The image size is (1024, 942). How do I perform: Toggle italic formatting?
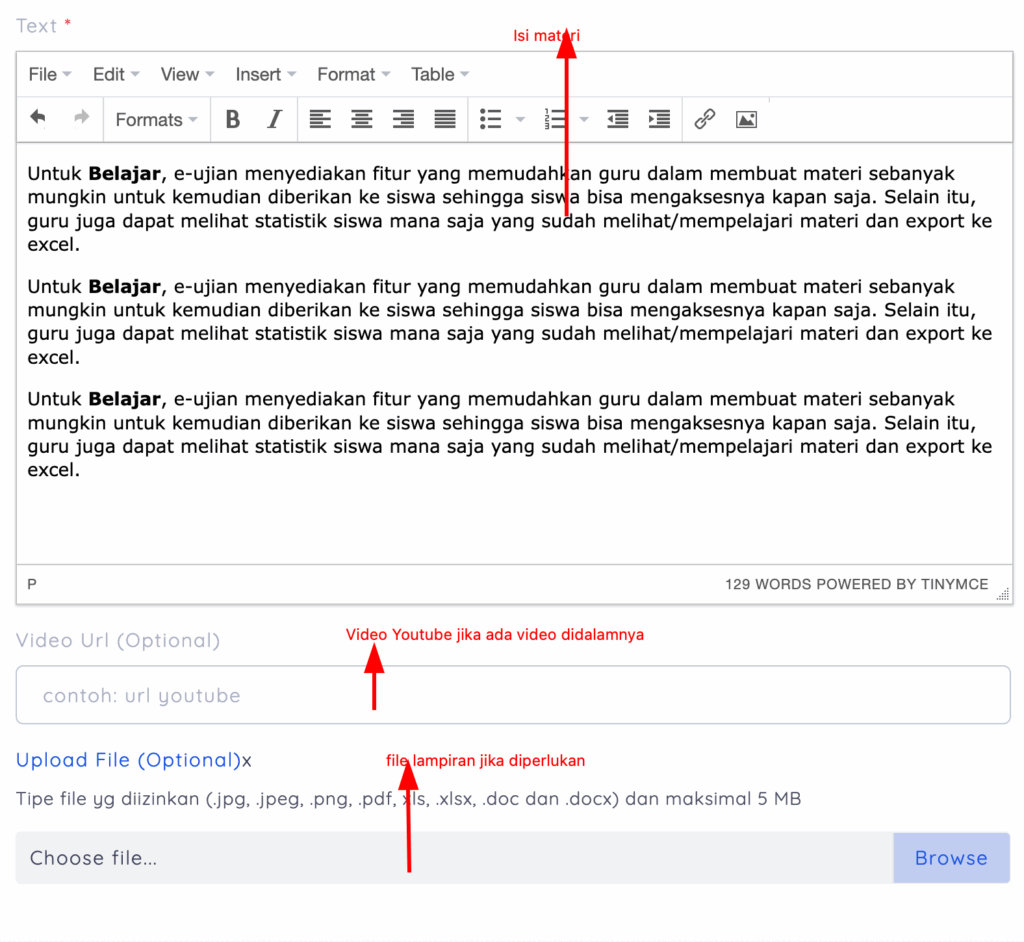274,120
